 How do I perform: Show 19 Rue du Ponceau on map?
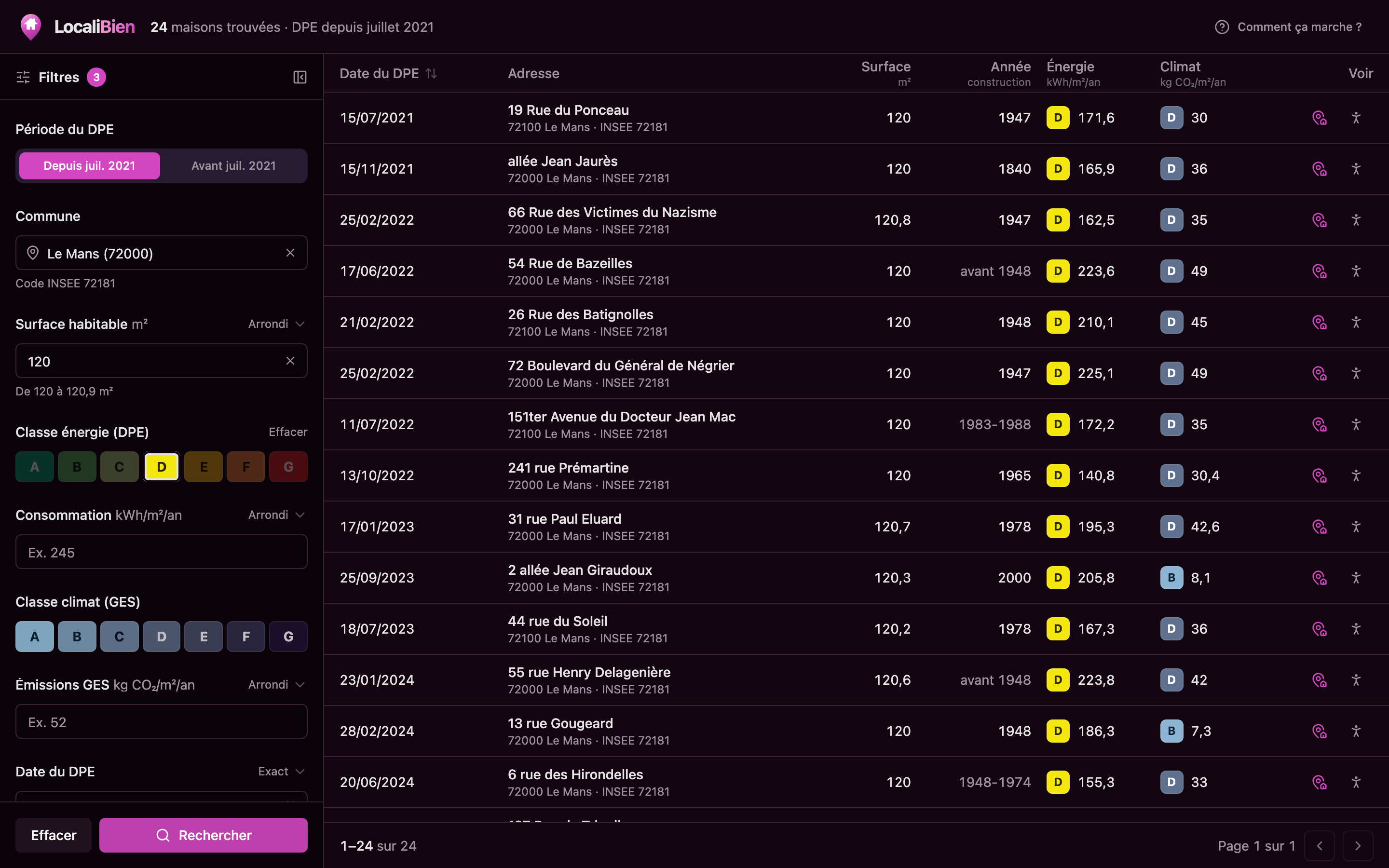(1320, 118)
